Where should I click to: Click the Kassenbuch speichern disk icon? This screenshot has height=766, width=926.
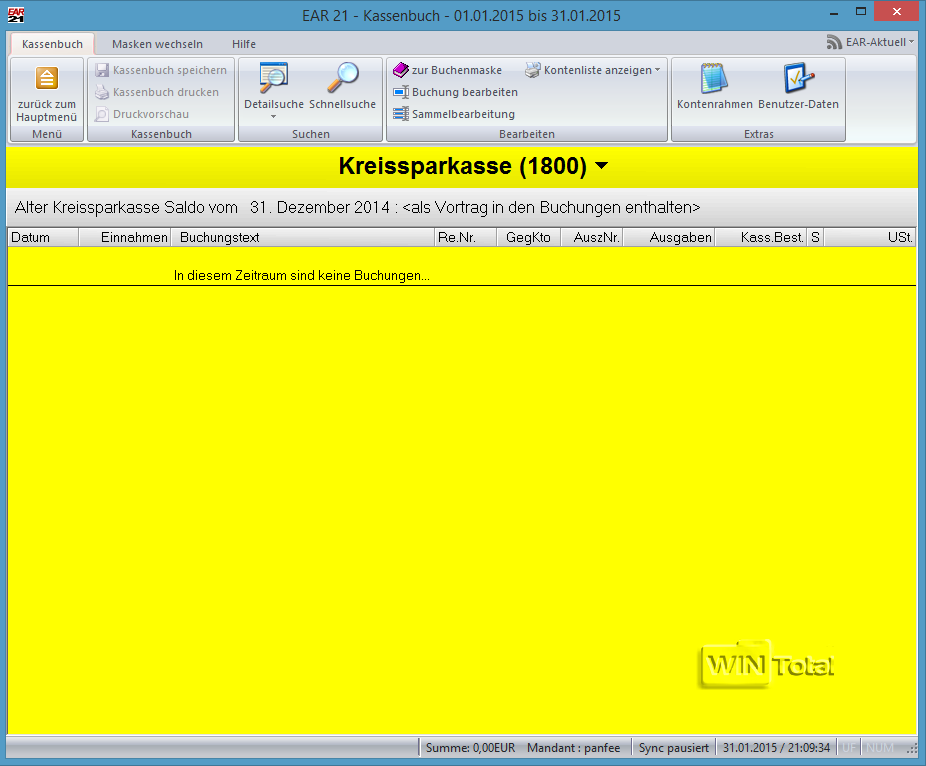[x=102, y=70]
